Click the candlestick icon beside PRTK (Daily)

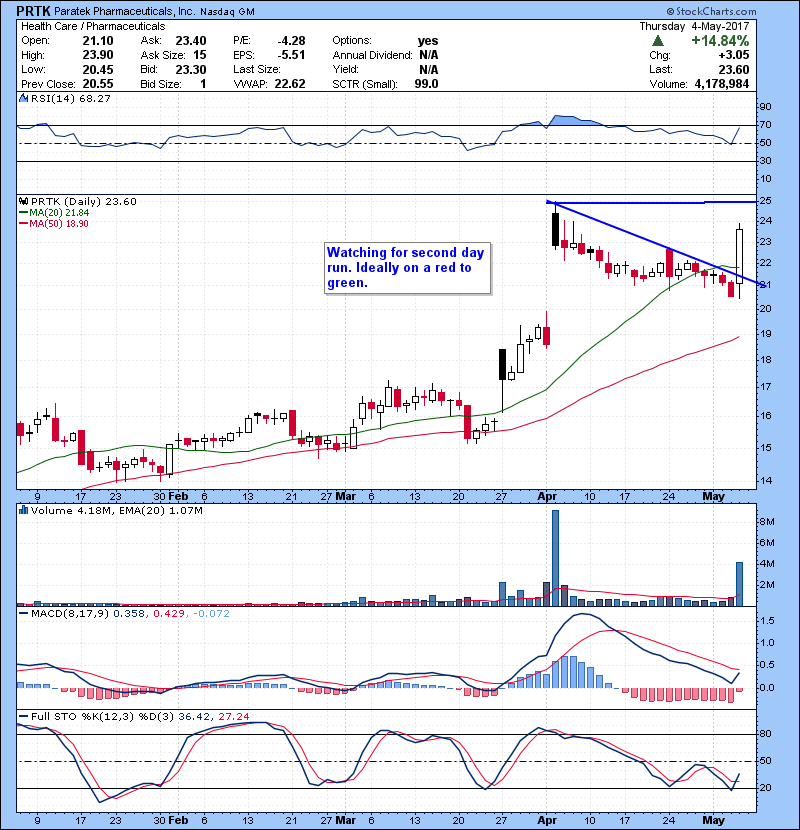click(23, 201)
